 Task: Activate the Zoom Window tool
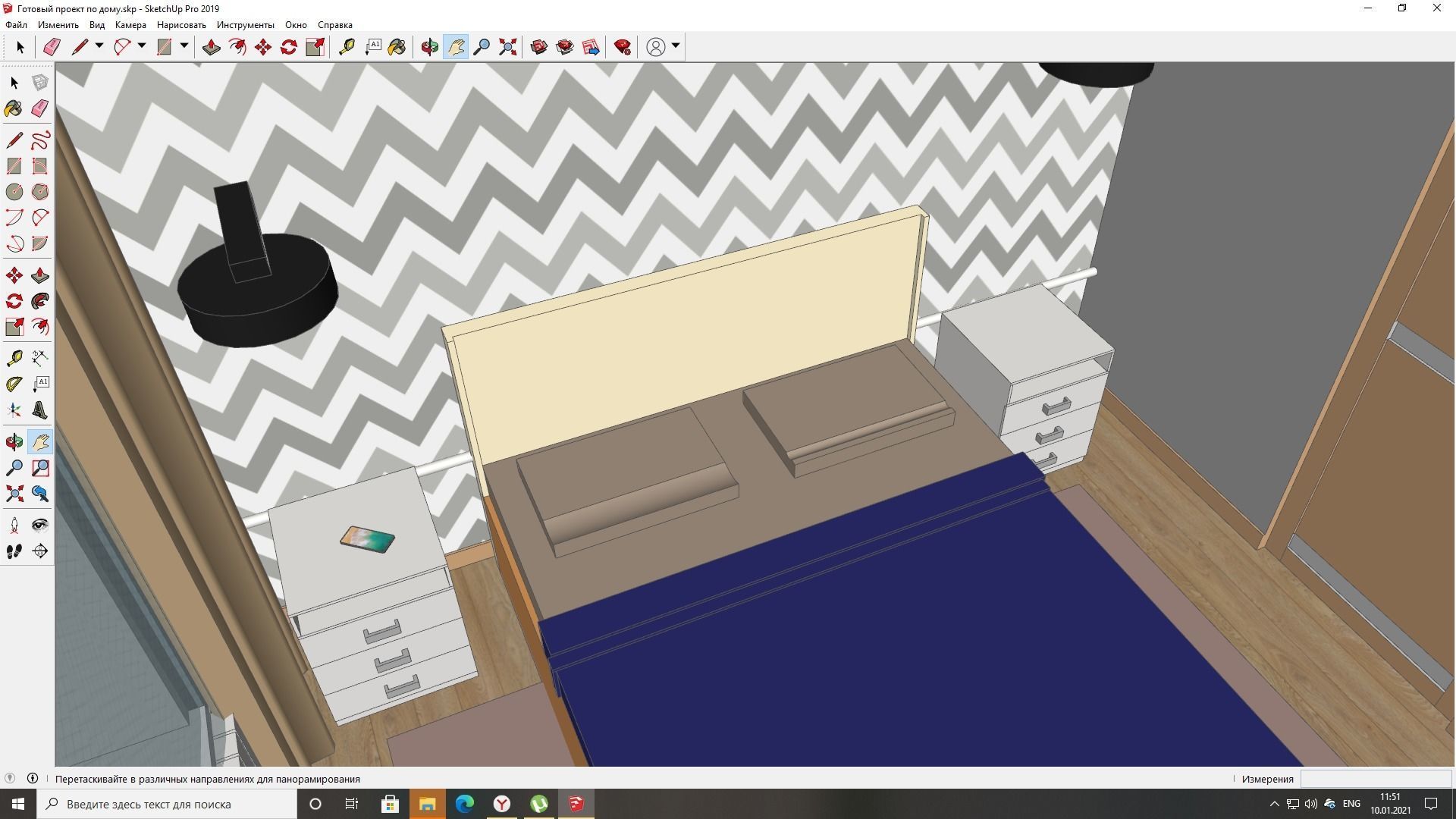pyautogui.click(x=40, y=468)
